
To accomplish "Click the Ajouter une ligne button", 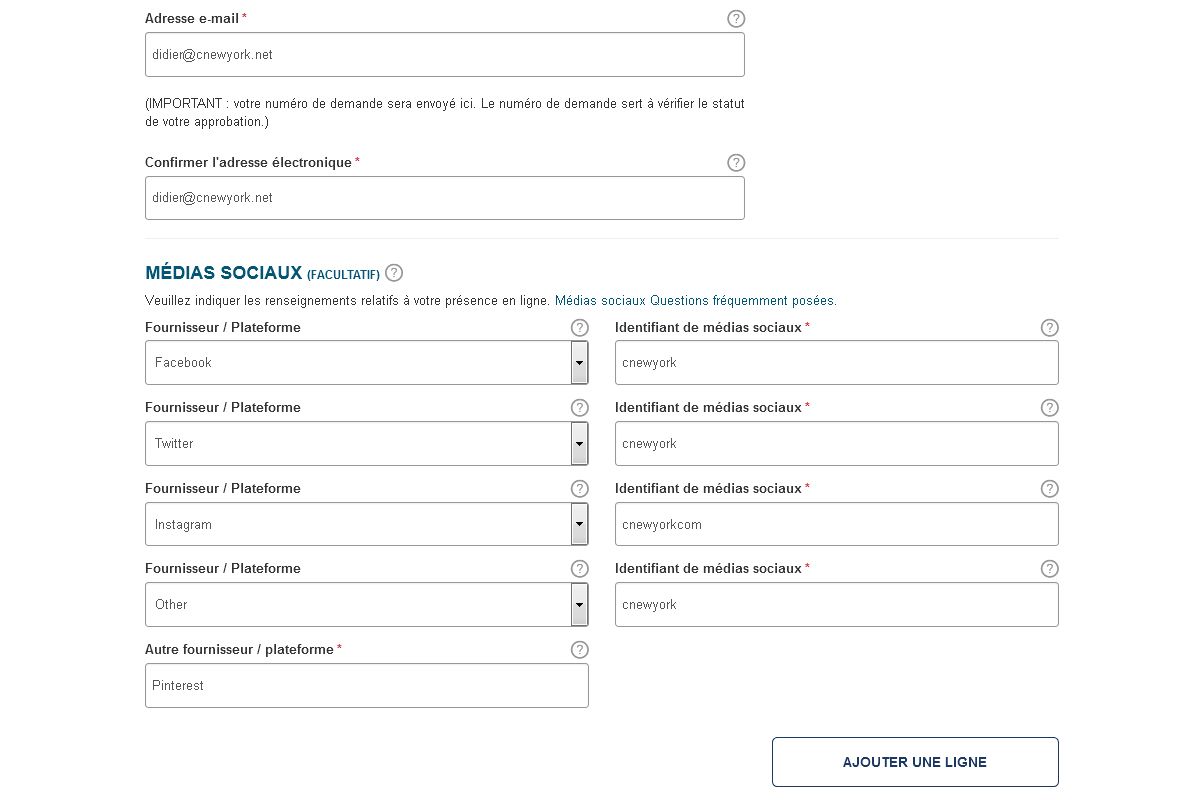I will [x=914, y=762].
